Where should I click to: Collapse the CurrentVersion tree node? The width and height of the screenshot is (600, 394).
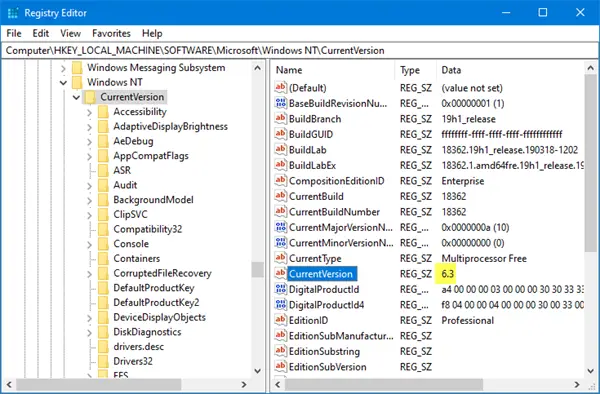[x=76, y=98]
